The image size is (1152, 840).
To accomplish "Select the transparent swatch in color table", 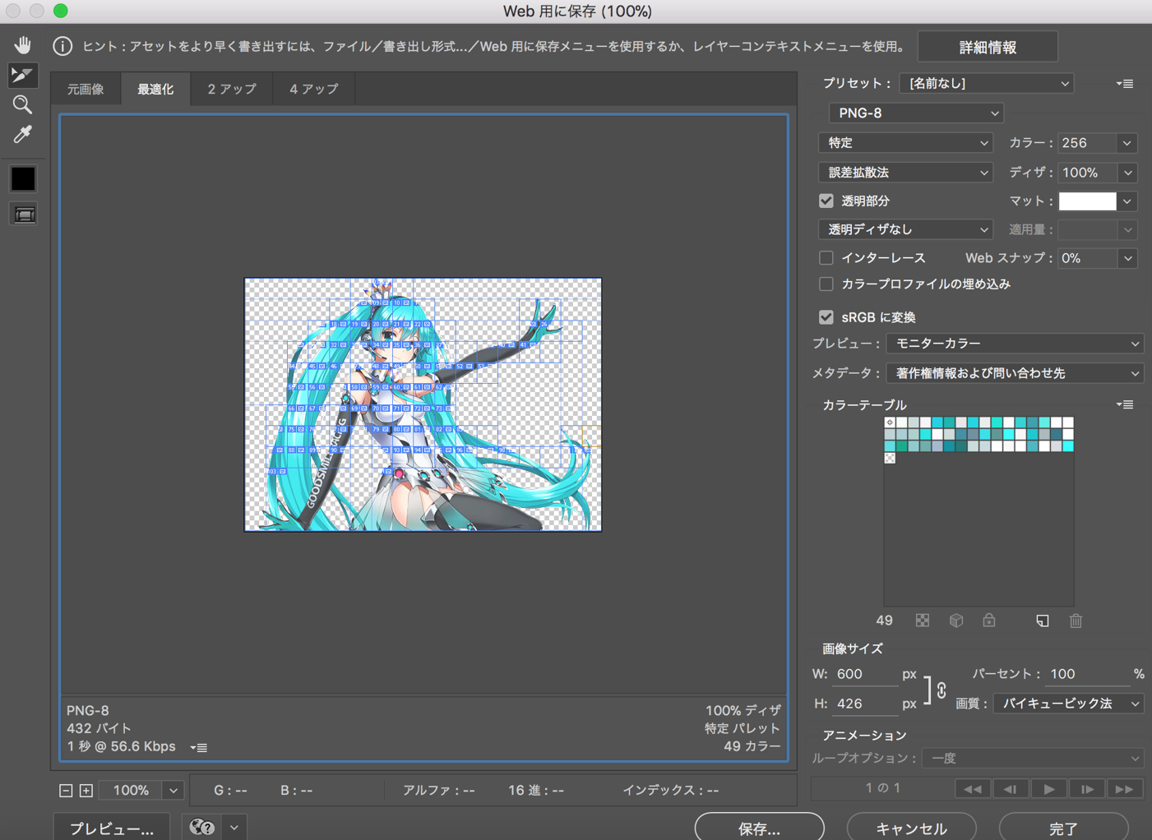I will click(890, 458).
